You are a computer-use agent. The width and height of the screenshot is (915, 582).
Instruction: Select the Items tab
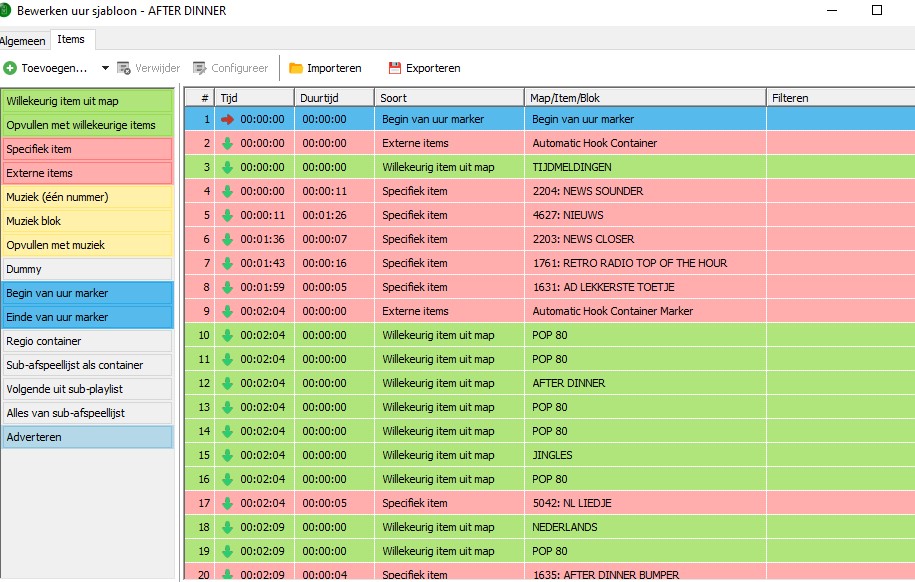pyautogui.click(x=71, y=39)
